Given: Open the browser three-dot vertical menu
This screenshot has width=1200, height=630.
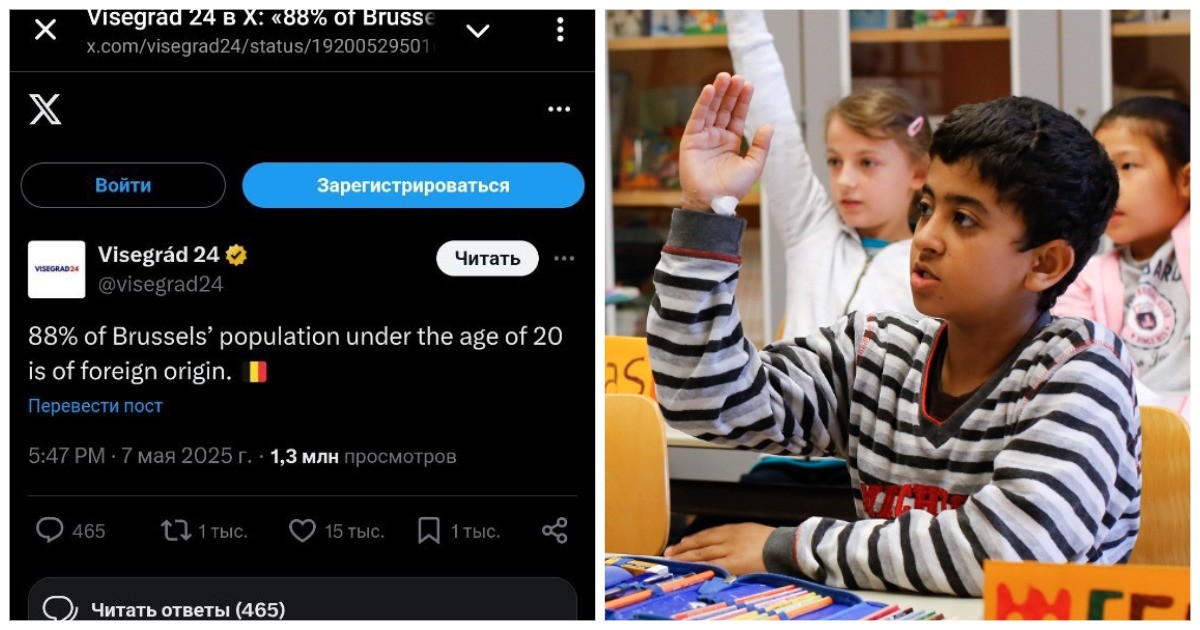Looking at the screenshot, I should pos(560,30).
